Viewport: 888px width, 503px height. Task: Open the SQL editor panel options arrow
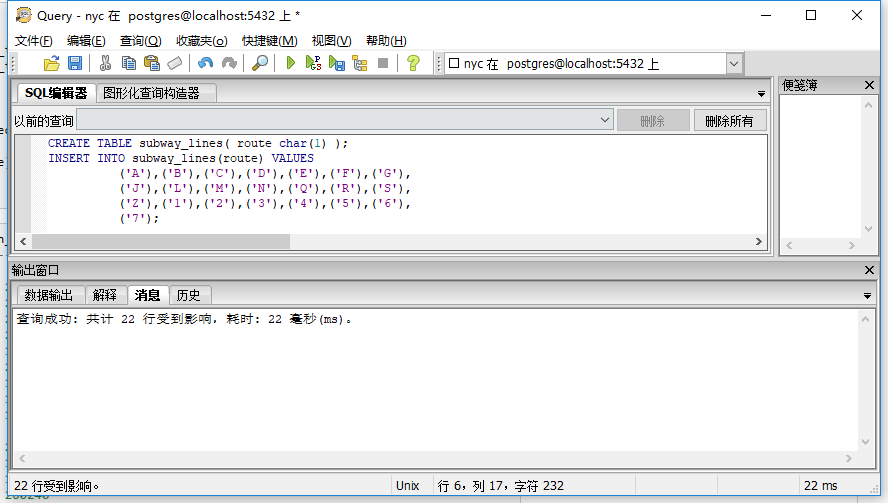pyautogui.click(x=761, y=94)
